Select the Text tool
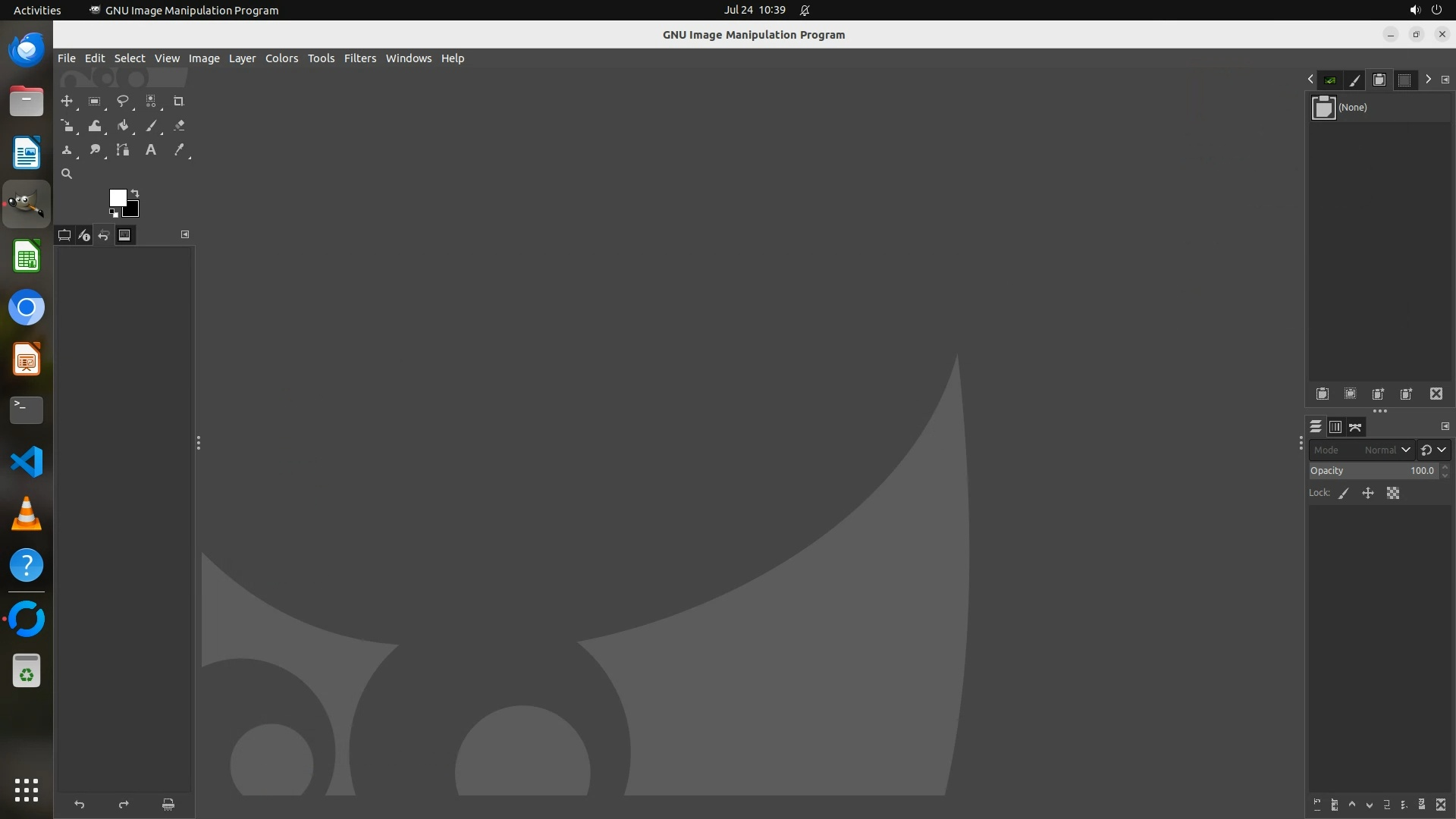 (151, 150)
